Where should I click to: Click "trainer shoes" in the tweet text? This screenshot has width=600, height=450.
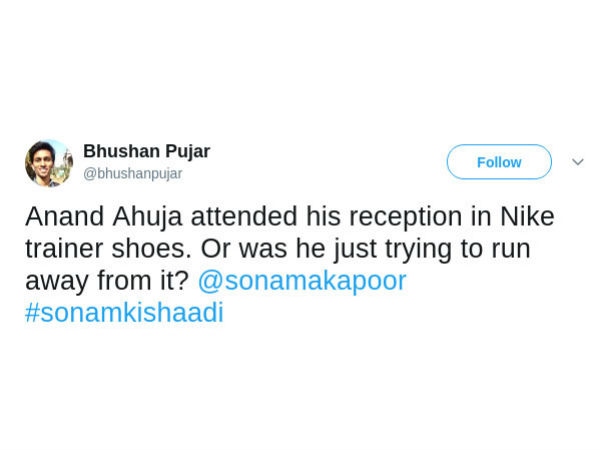[x=107, y=248]
